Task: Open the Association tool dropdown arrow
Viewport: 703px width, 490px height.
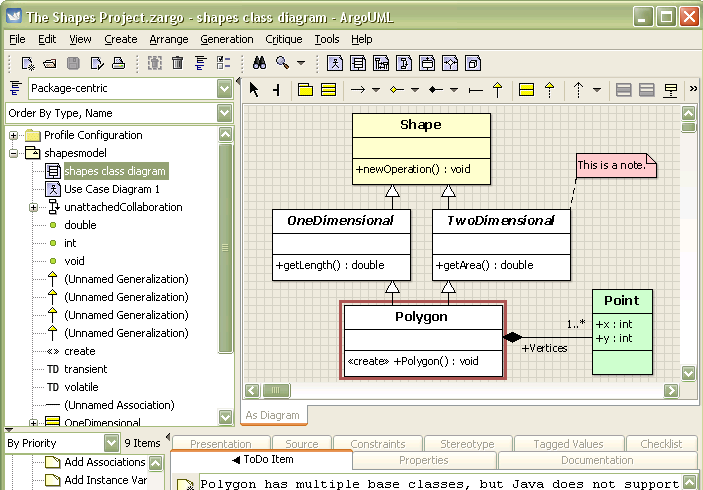Action: click(x=376, y=90)
